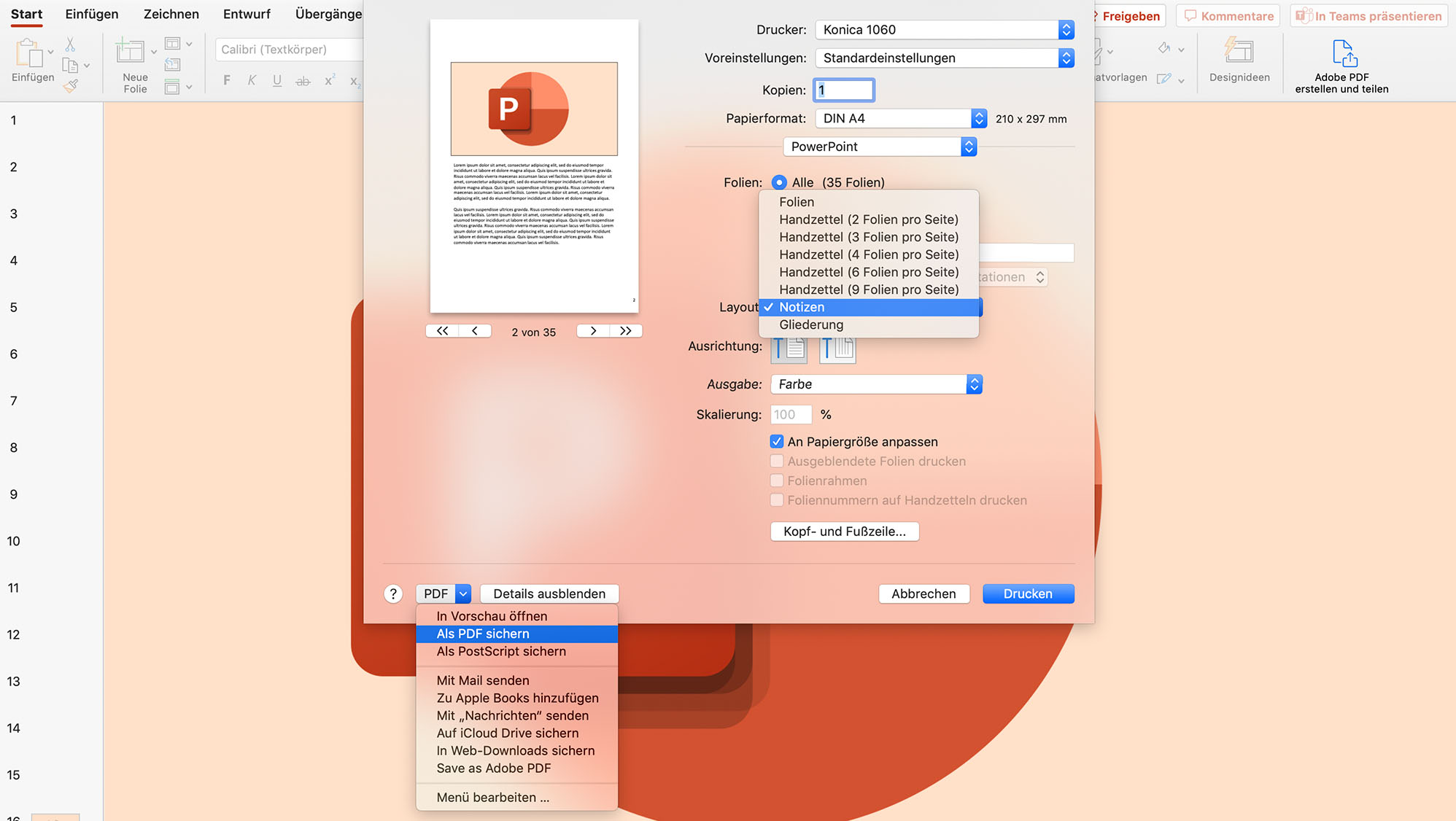
Task: Apply superscript formatting icon
Action: tap(329, 80)
